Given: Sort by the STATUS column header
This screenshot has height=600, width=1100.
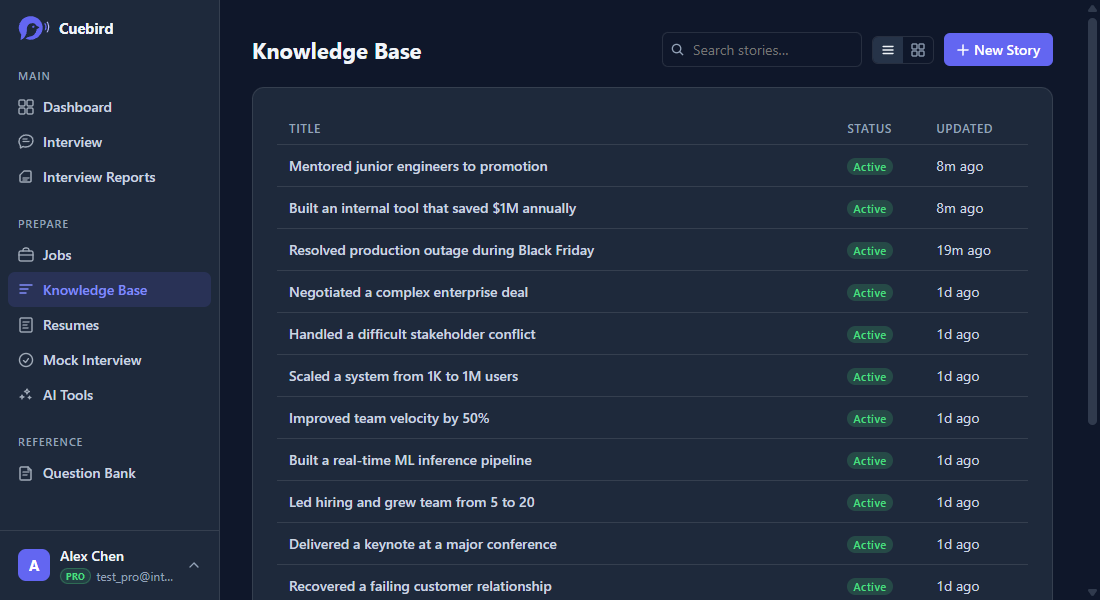Looking at the screenshot, I should click(869, 128).
